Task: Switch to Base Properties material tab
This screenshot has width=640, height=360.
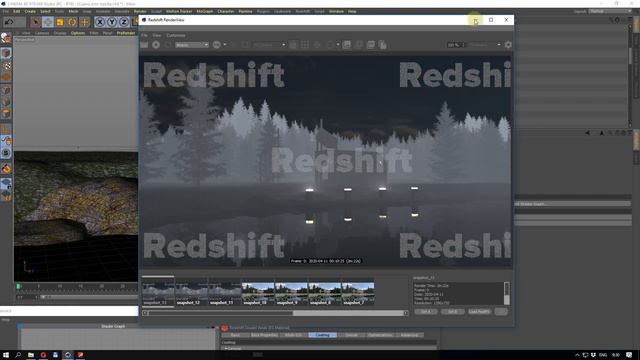Action: pyautogui.click(x=264, y=335)
